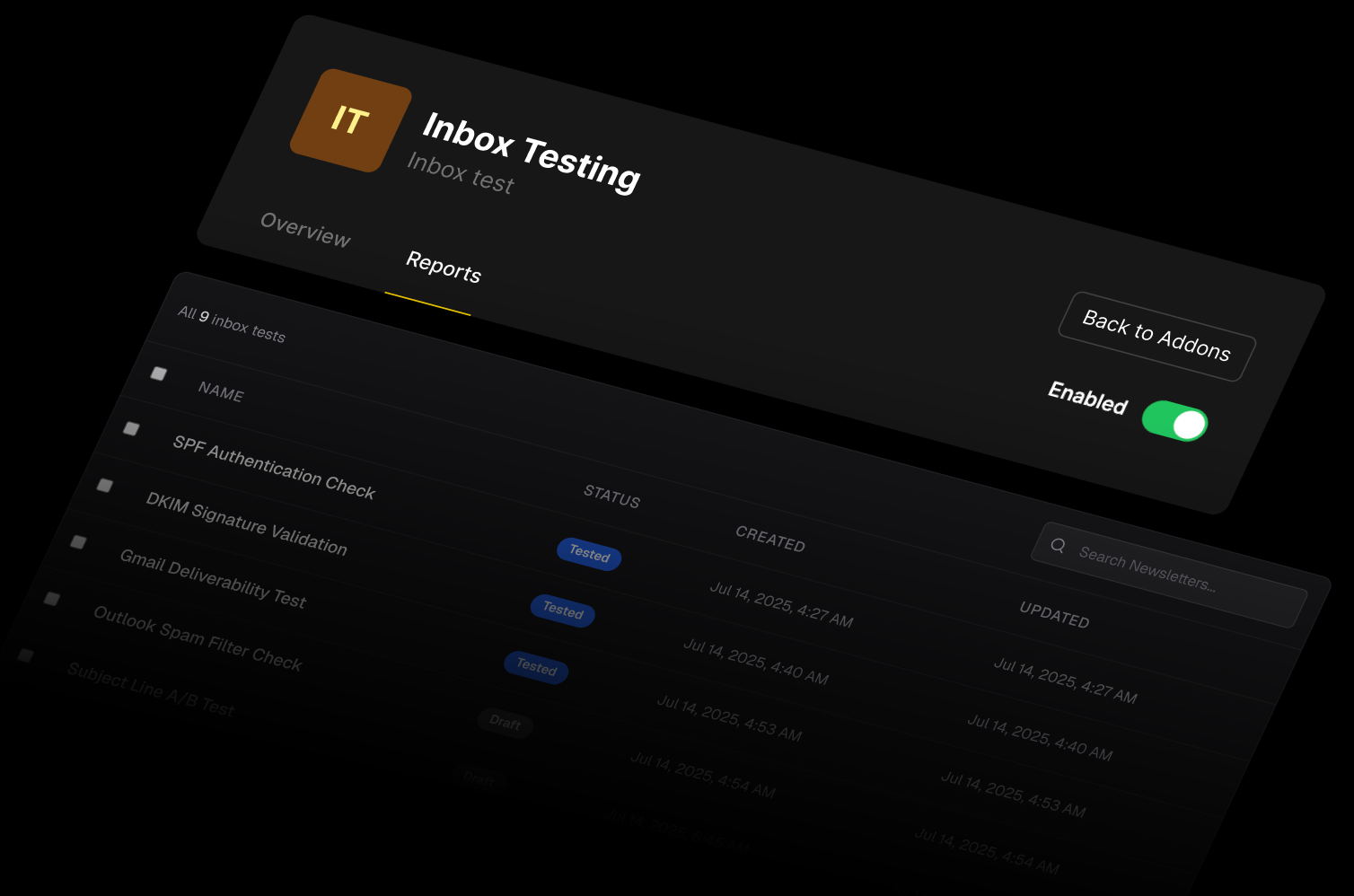The height and width of the screenshot is (896, 1354).
Task: Click Tested badge of SPF Authentication Check
Action: tap(589, 555)
